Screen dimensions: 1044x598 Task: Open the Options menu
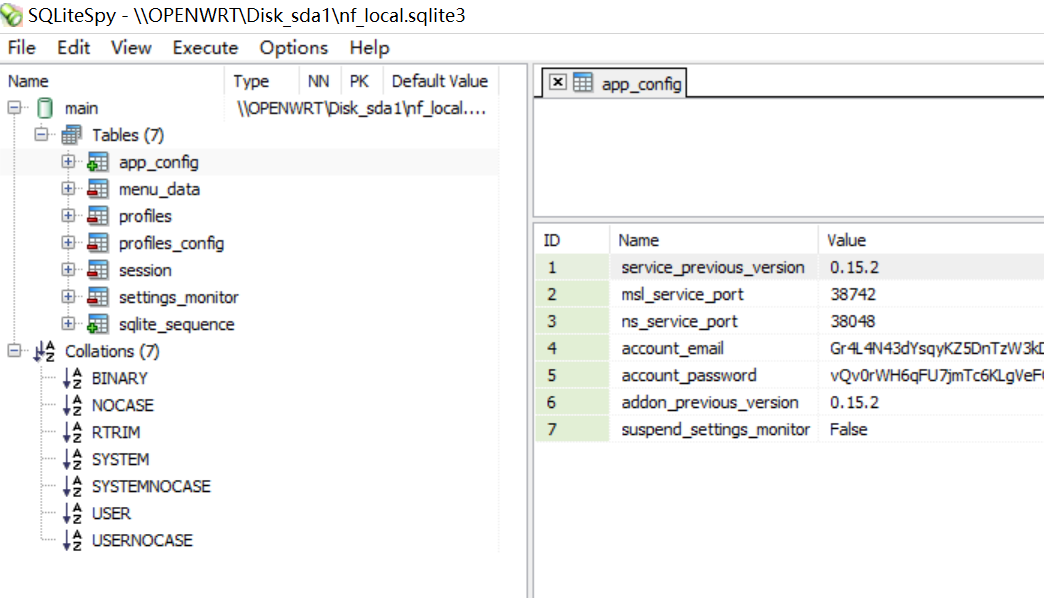(x=294, y=48)
